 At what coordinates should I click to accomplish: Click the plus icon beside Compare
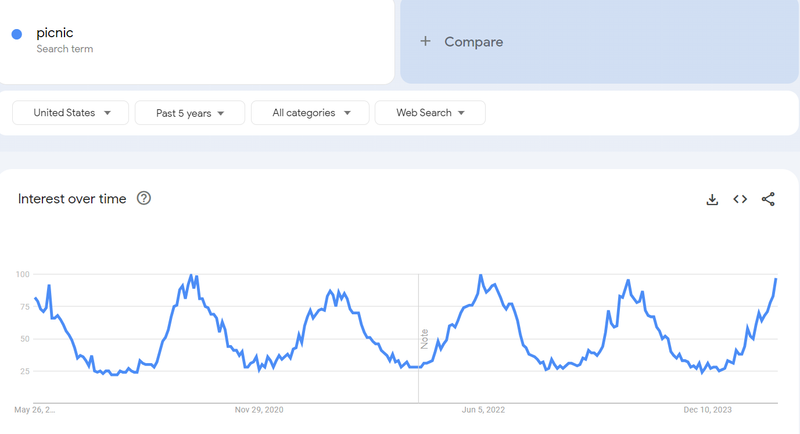click(x=425, y=41)
